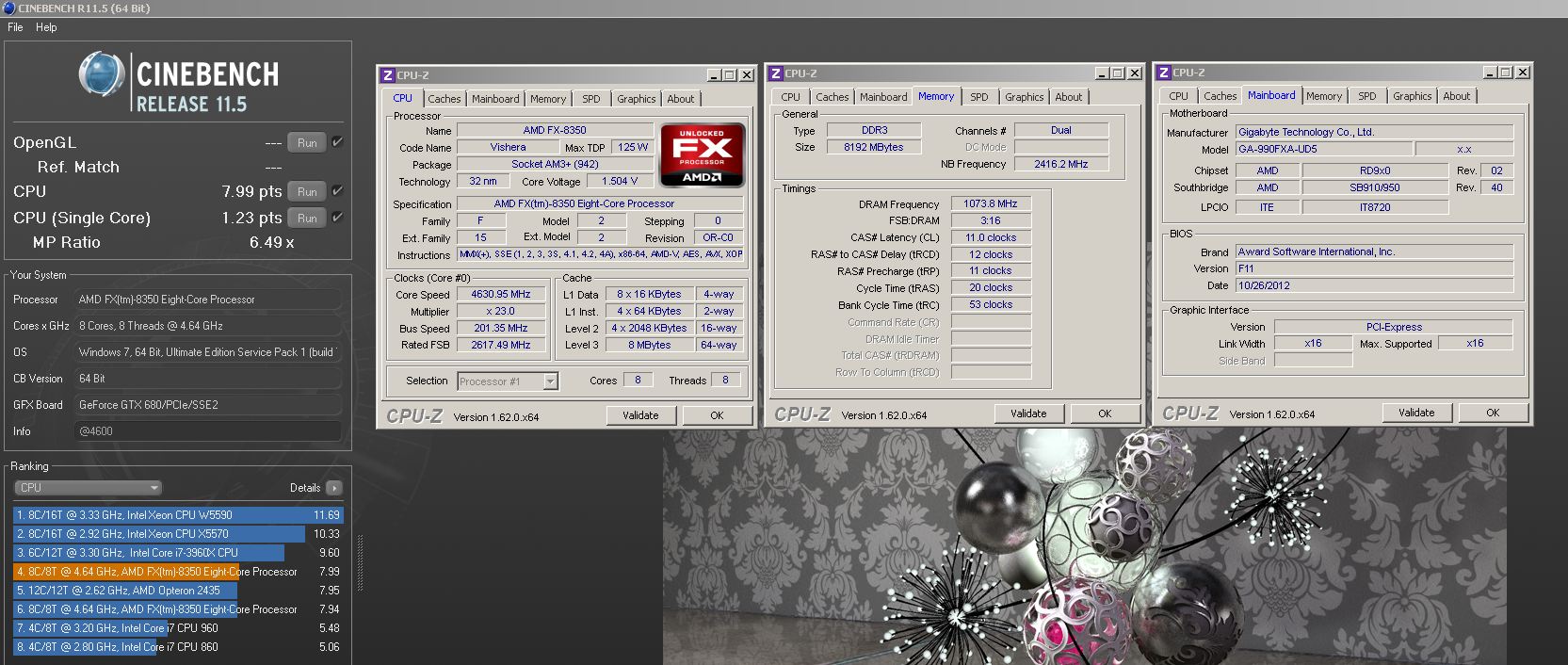Open the SPD tab in the Memory CPU-Z window
Image resolution: width=1568 pixels, height=665 pixels.
point(979,97)
